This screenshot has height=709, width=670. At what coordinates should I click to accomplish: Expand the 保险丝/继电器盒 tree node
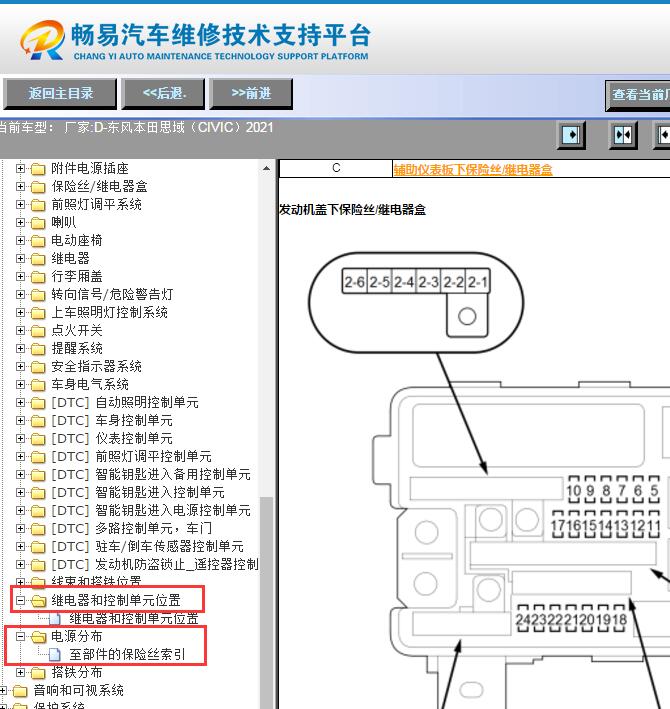click(x=20, y=186)
